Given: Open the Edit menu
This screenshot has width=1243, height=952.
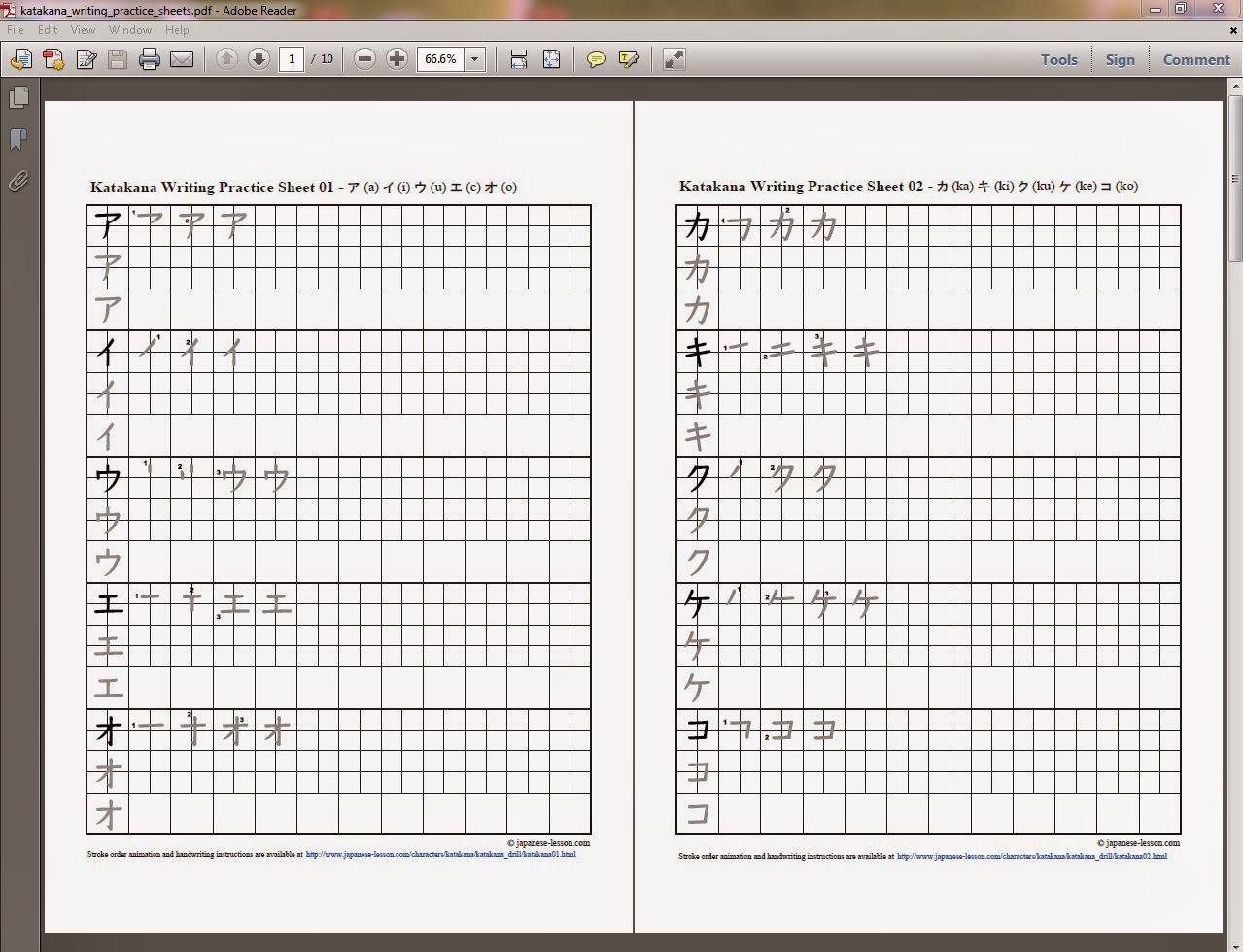Looking at the screenshot, I should [48, 30].
